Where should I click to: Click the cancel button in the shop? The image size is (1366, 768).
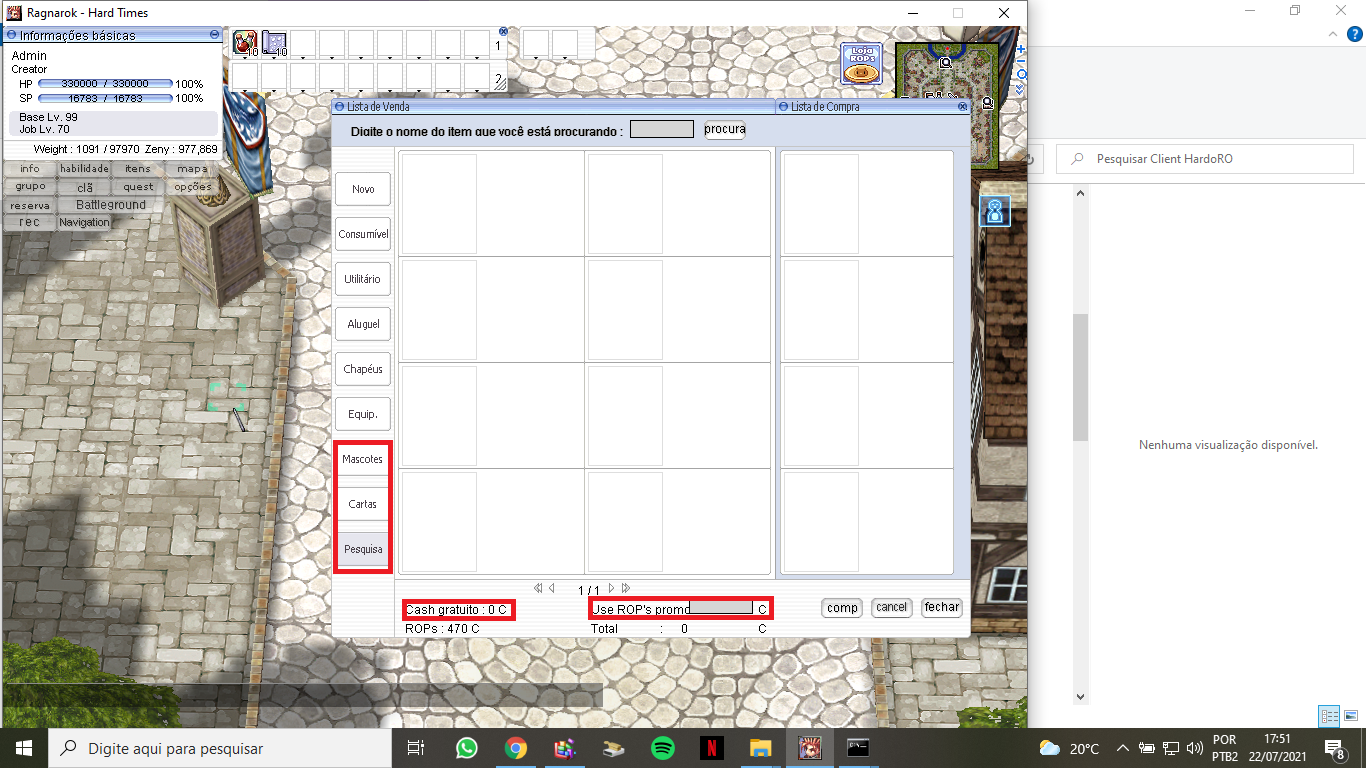891,608
